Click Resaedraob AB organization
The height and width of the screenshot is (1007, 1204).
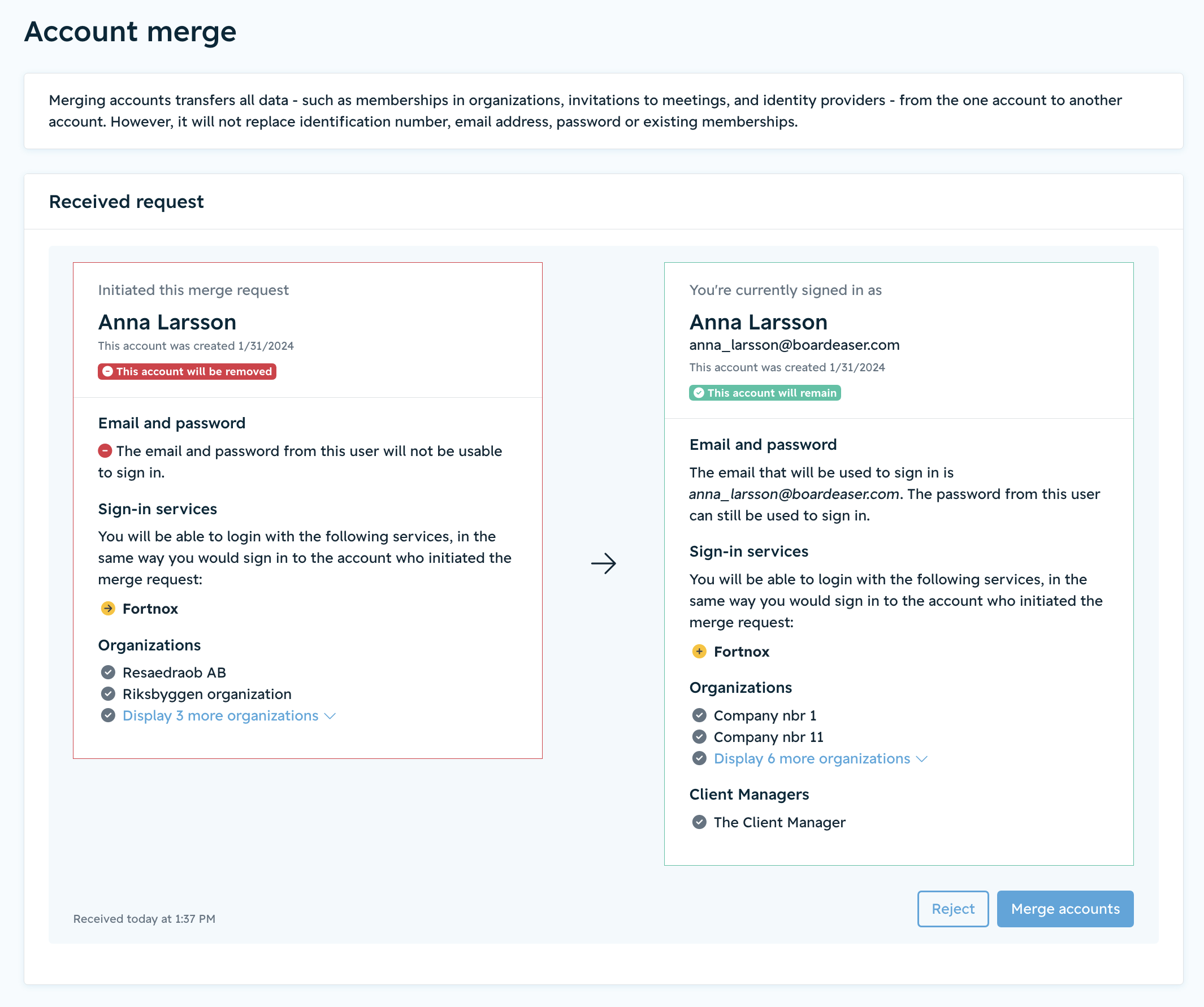click(x=174, y=672)
